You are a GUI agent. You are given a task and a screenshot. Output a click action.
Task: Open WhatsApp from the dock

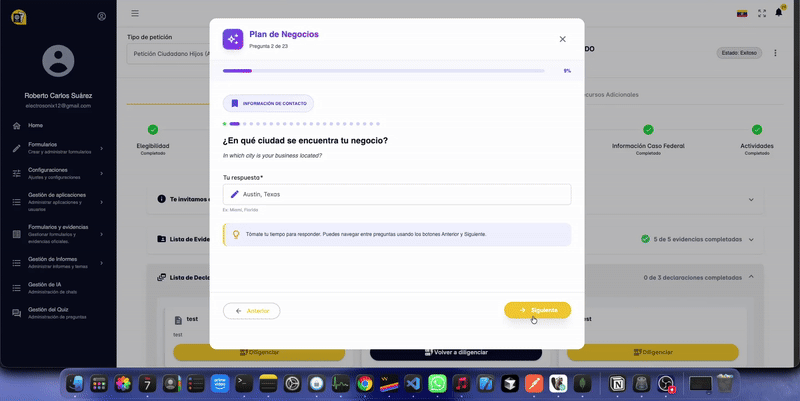click(437, 383)
